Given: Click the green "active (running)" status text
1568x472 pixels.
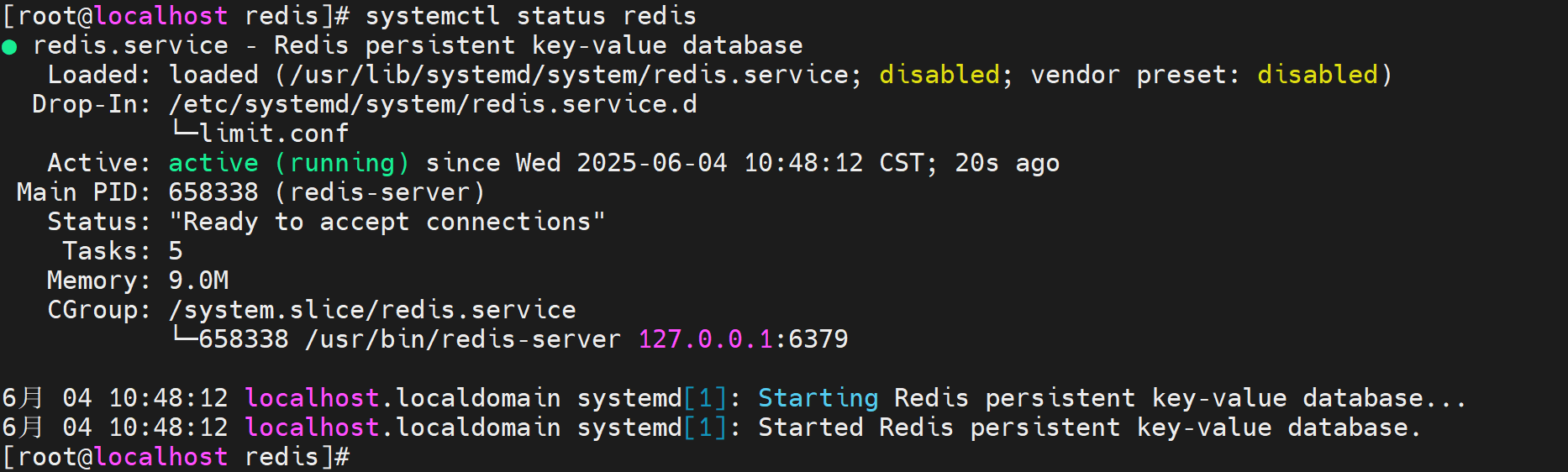Looking at the screenshot, I should point(289,163).
